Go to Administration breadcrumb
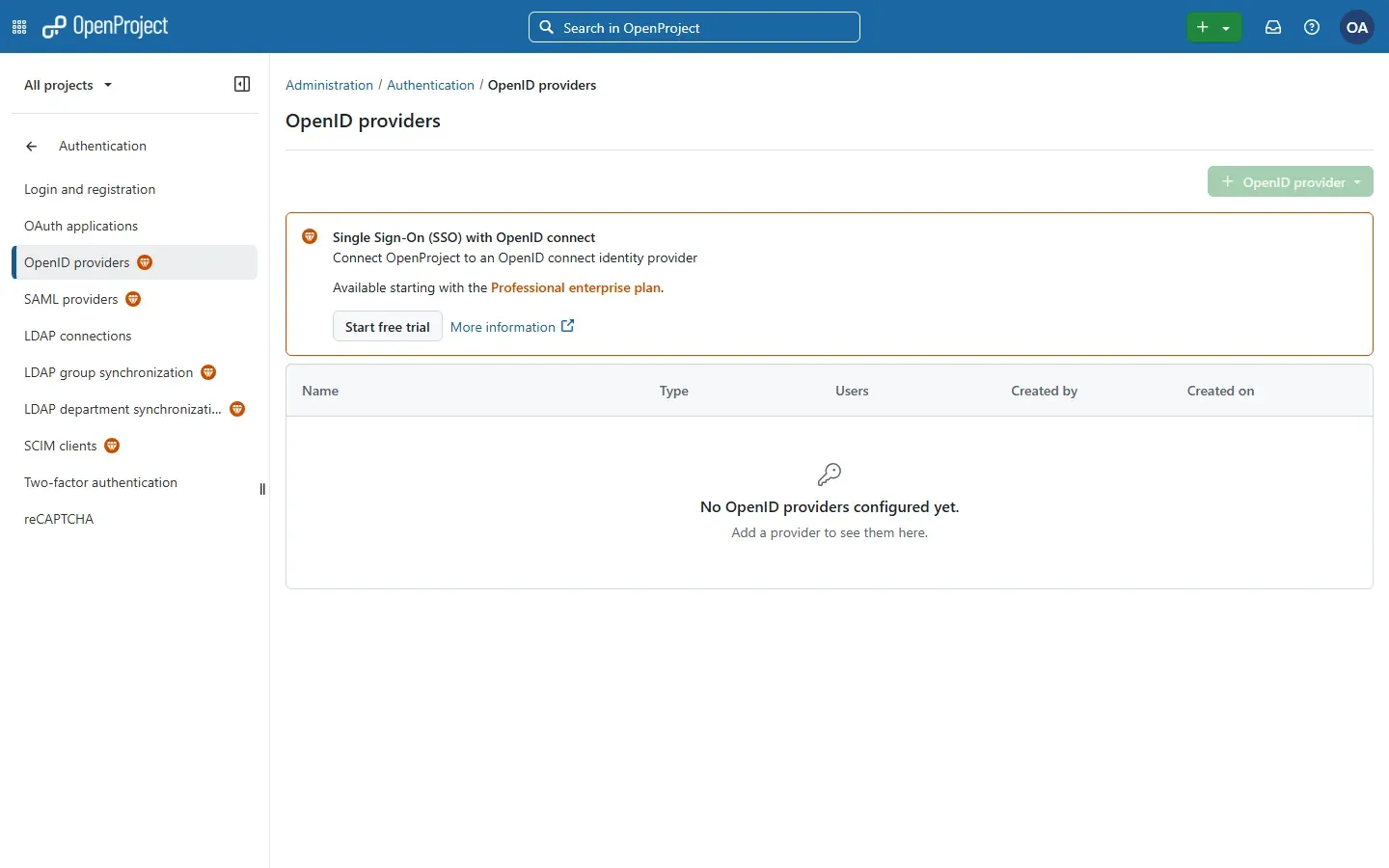The image size is (1389, 868). pos(329,85)
